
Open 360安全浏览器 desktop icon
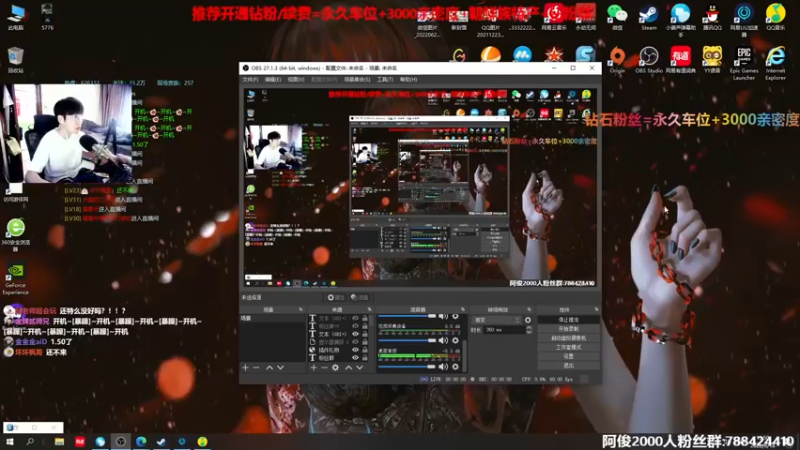15,235
